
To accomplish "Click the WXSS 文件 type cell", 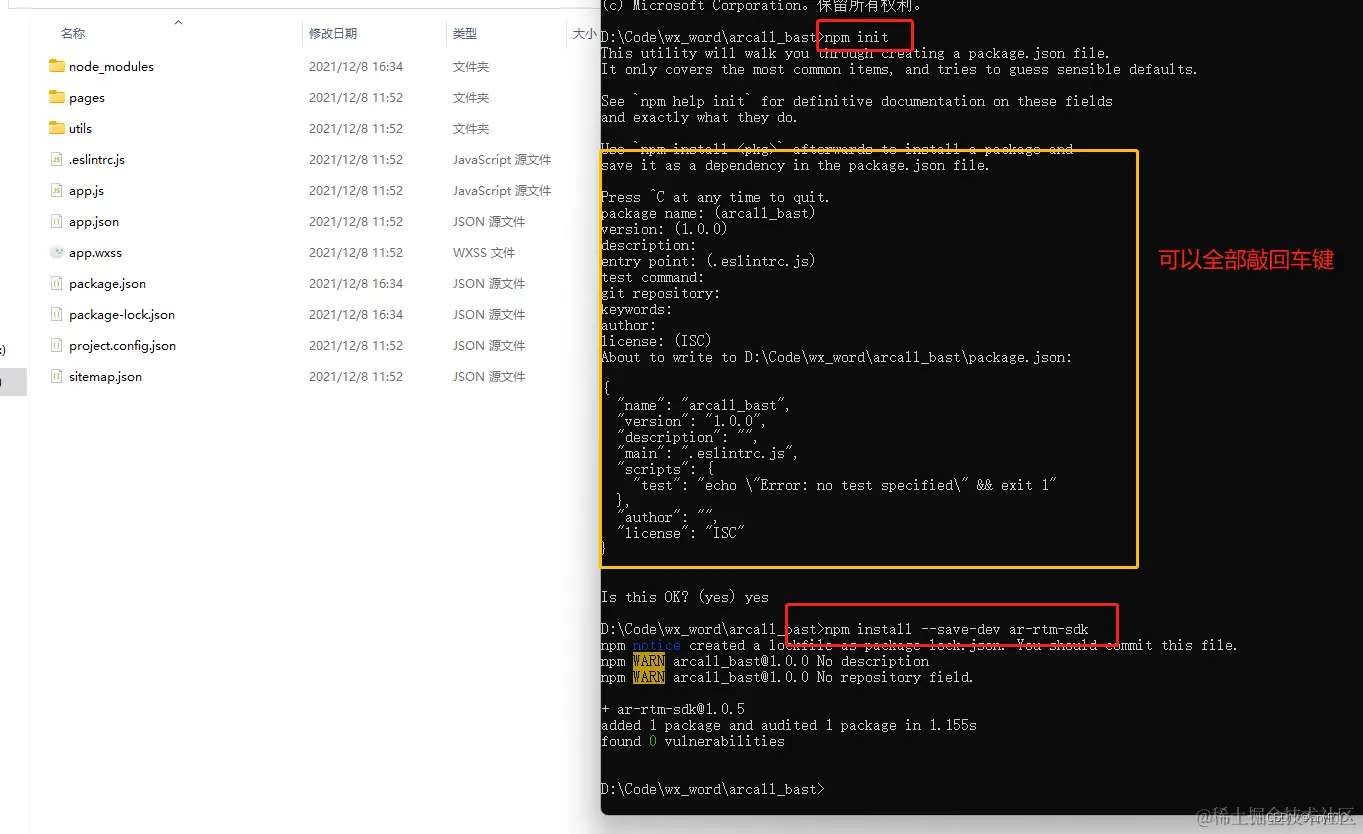I will [x=484, y=253].
